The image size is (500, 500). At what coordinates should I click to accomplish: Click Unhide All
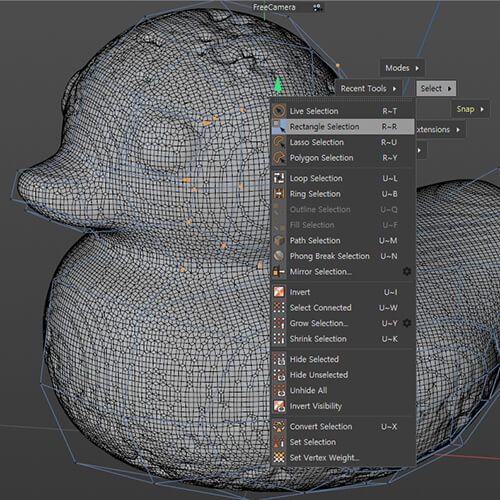343,390
